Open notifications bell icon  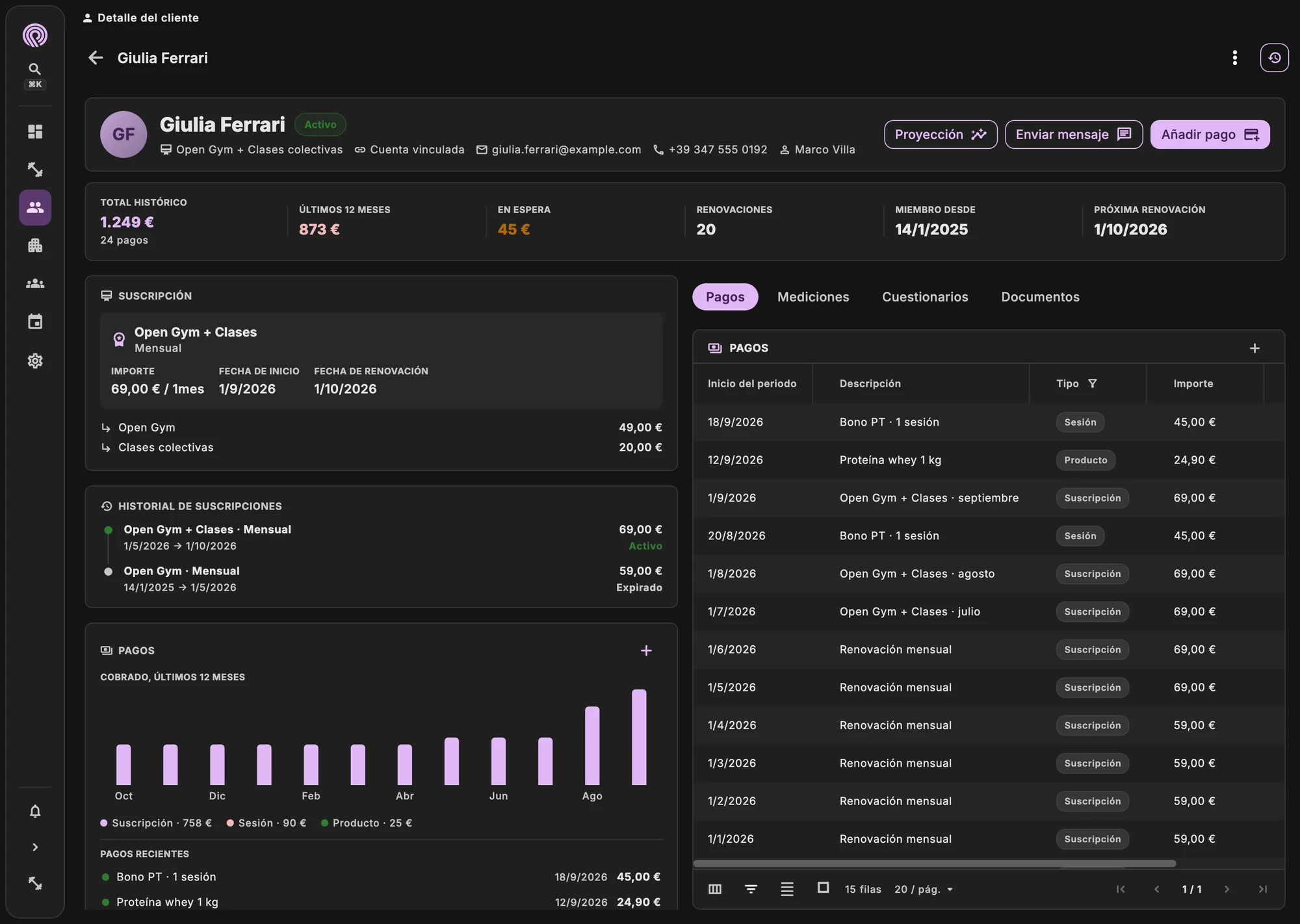35,811
